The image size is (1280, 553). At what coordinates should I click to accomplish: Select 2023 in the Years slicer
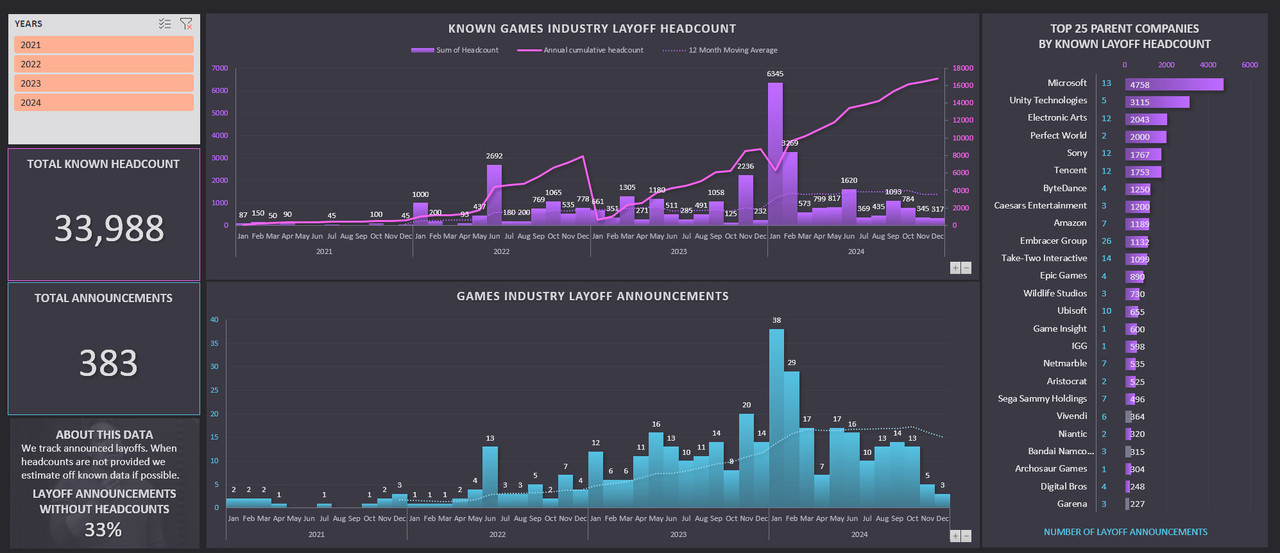point(103,83)
